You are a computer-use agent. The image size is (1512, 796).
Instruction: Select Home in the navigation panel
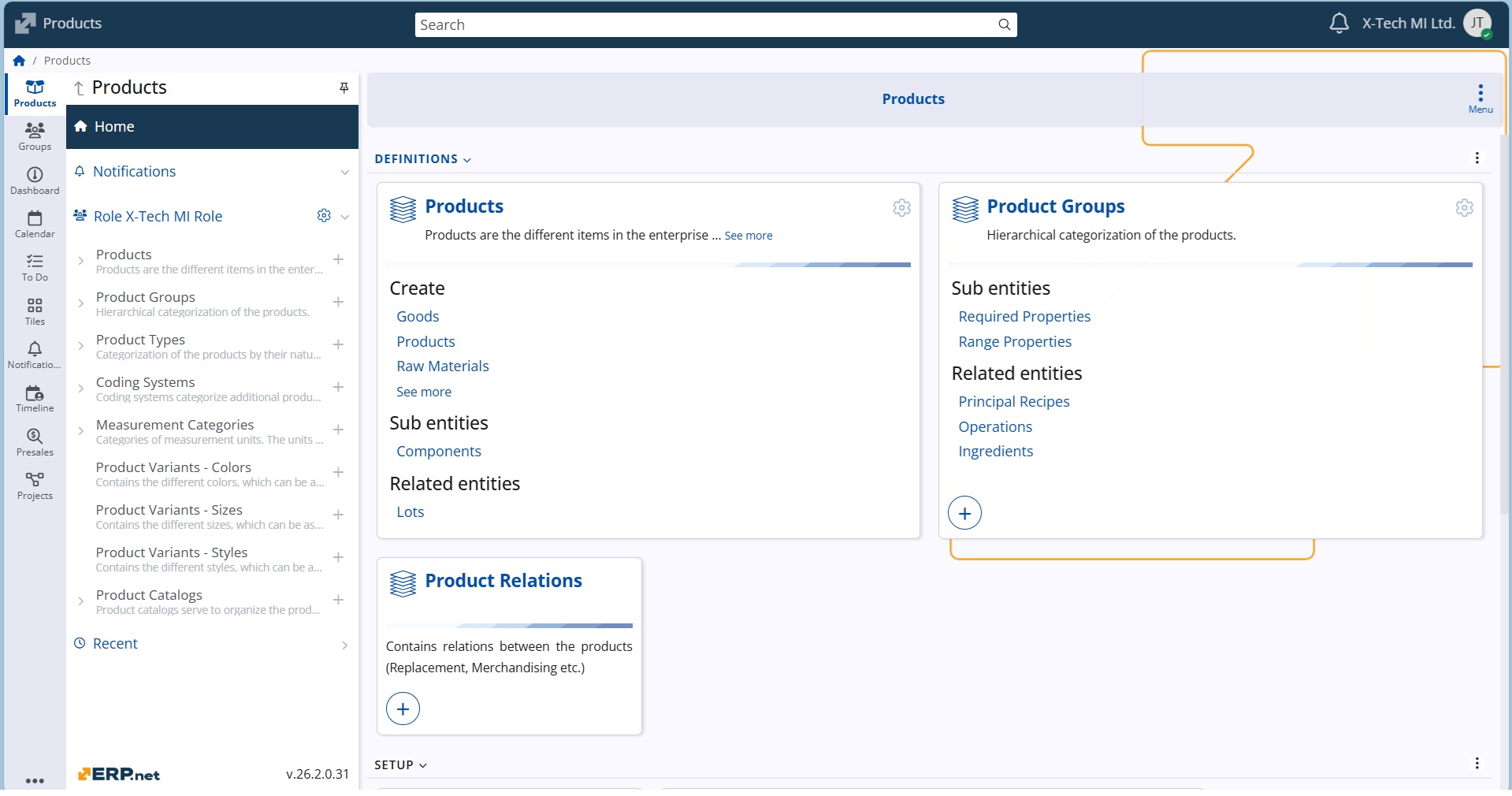pos(114,127)
